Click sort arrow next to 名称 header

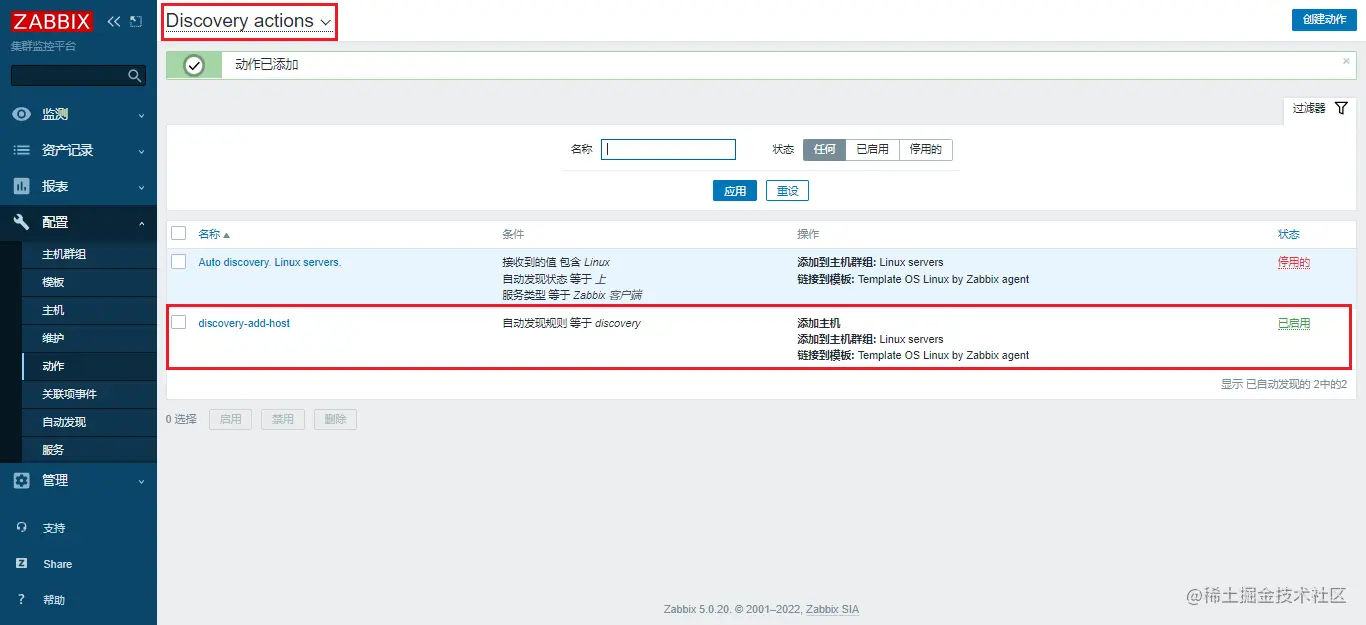coord(226,235)
